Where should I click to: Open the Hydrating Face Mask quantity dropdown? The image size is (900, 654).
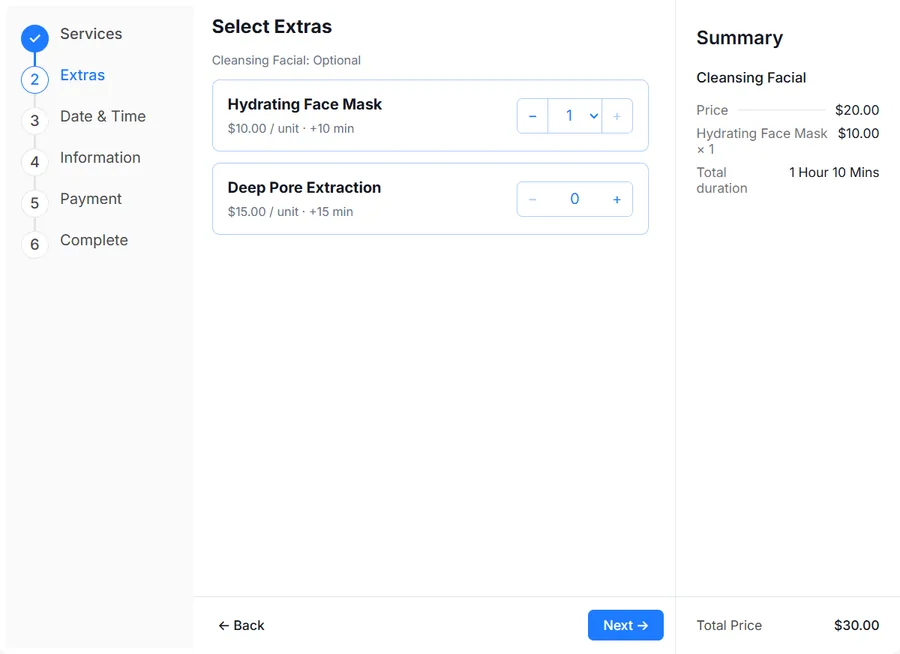point(575,116)
